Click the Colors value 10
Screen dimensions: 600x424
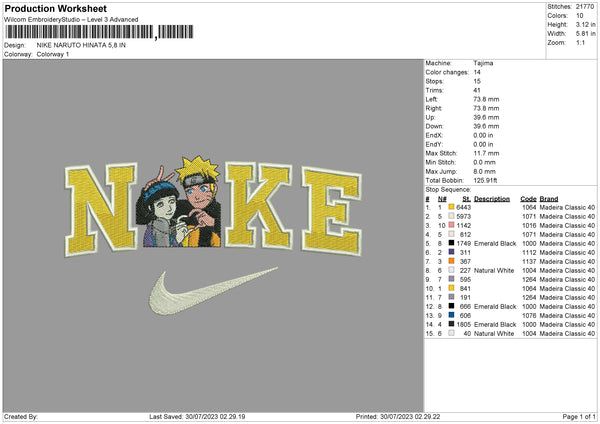[579, 16]
